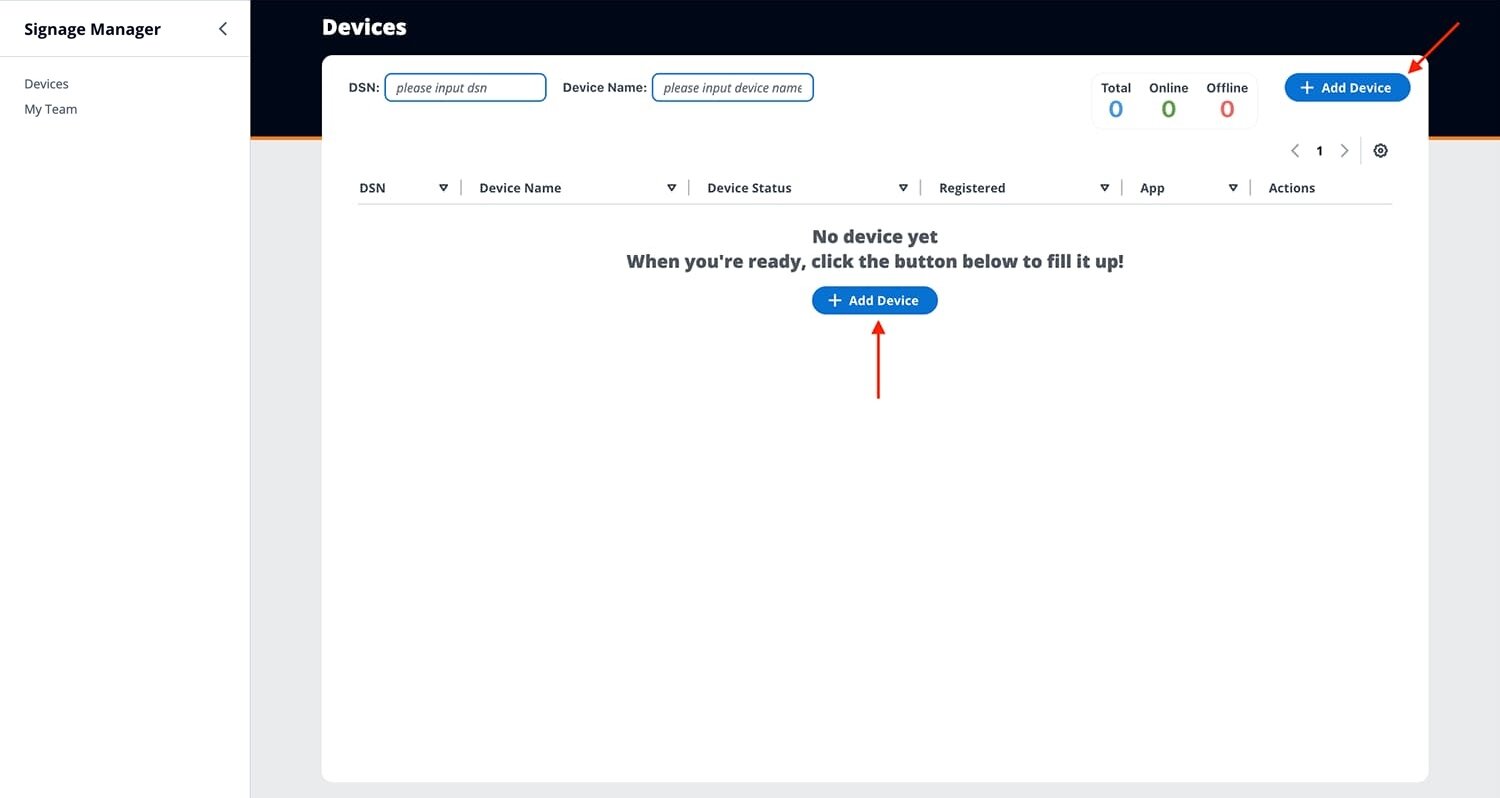
Task: Open Registered column filter dropdown
Action: [1105, 188]
